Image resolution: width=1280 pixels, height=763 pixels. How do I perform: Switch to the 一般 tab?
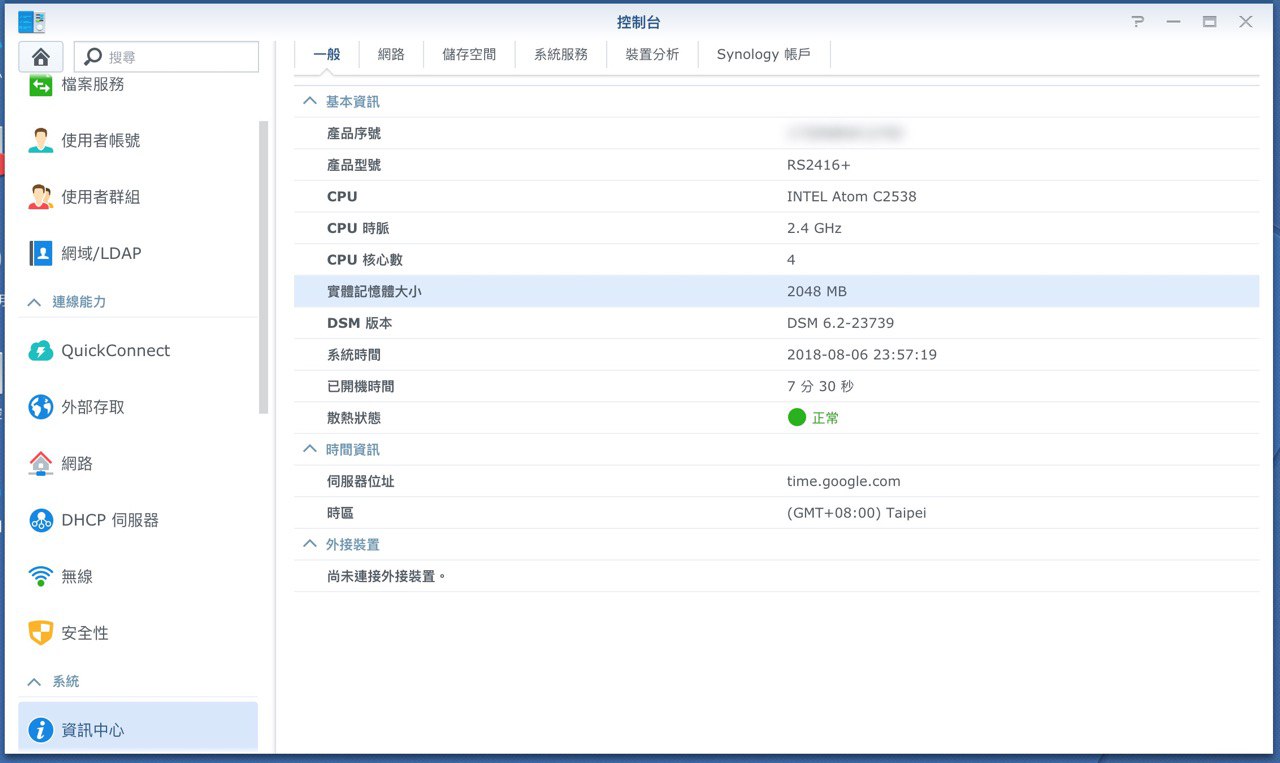[x=327, y=55]
